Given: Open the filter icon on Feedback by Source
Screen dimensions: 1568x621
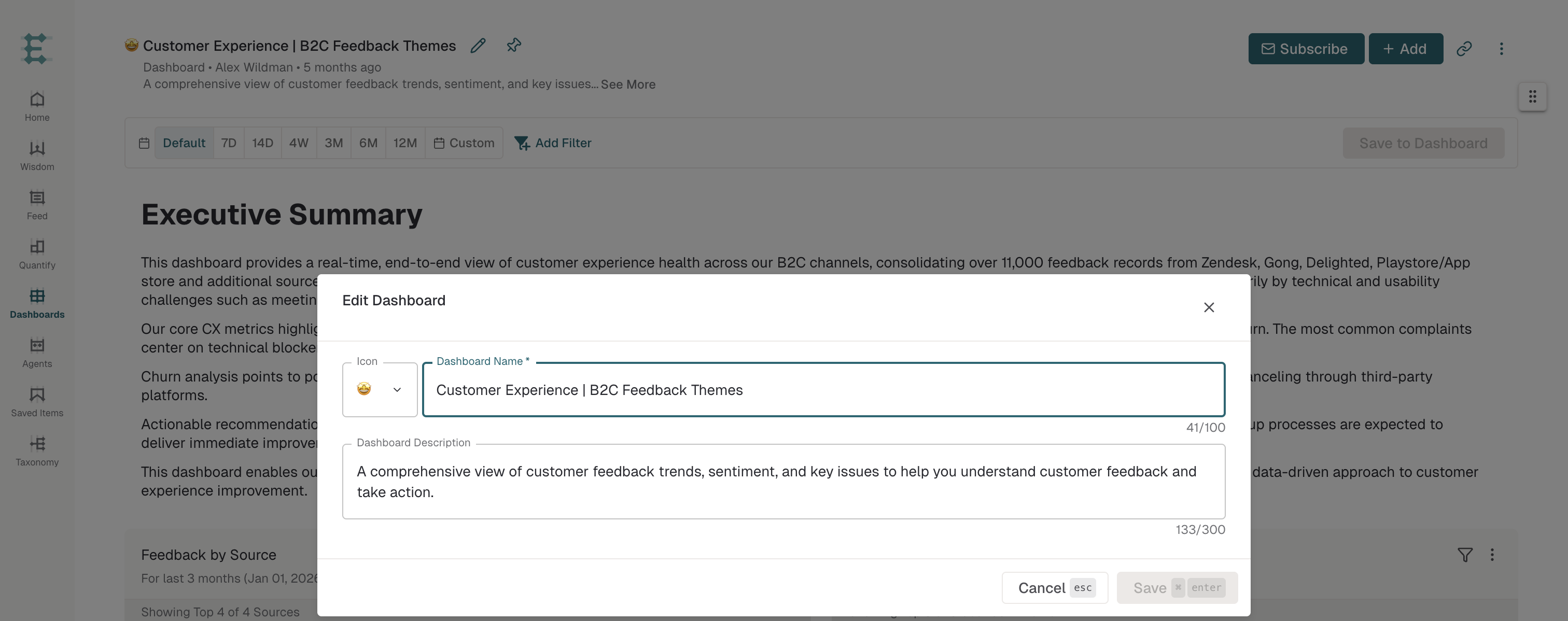Looking at the screenshot, I should click(x=1465, y=555).
